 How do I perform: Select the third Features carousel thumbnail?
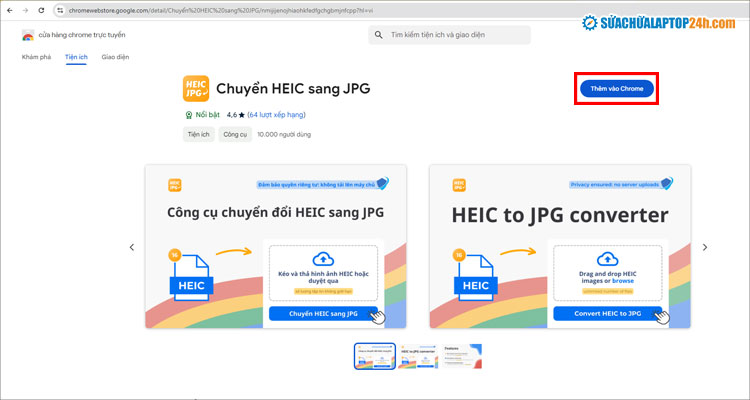pyautogui.click(x=461, y=356)
